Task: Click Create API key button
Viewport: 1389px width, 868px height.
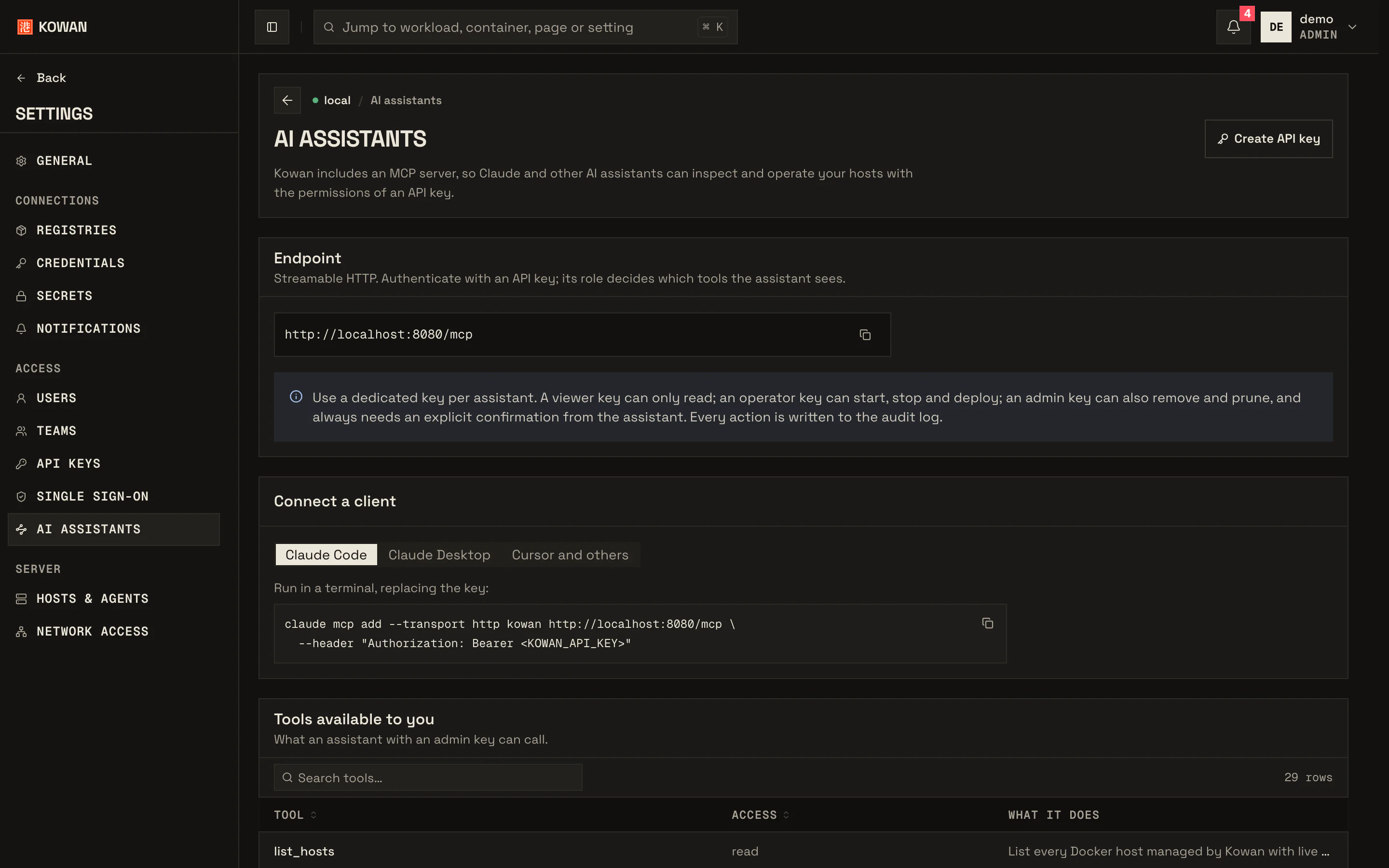Action: coord(1268,139)
